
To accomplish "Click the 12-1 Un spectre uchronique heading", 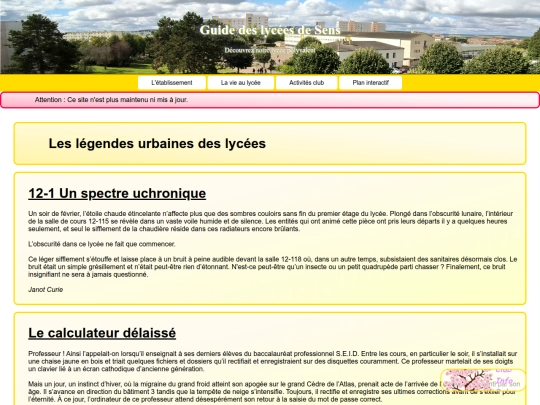I will pyautogui.click(x=117, y=194).
